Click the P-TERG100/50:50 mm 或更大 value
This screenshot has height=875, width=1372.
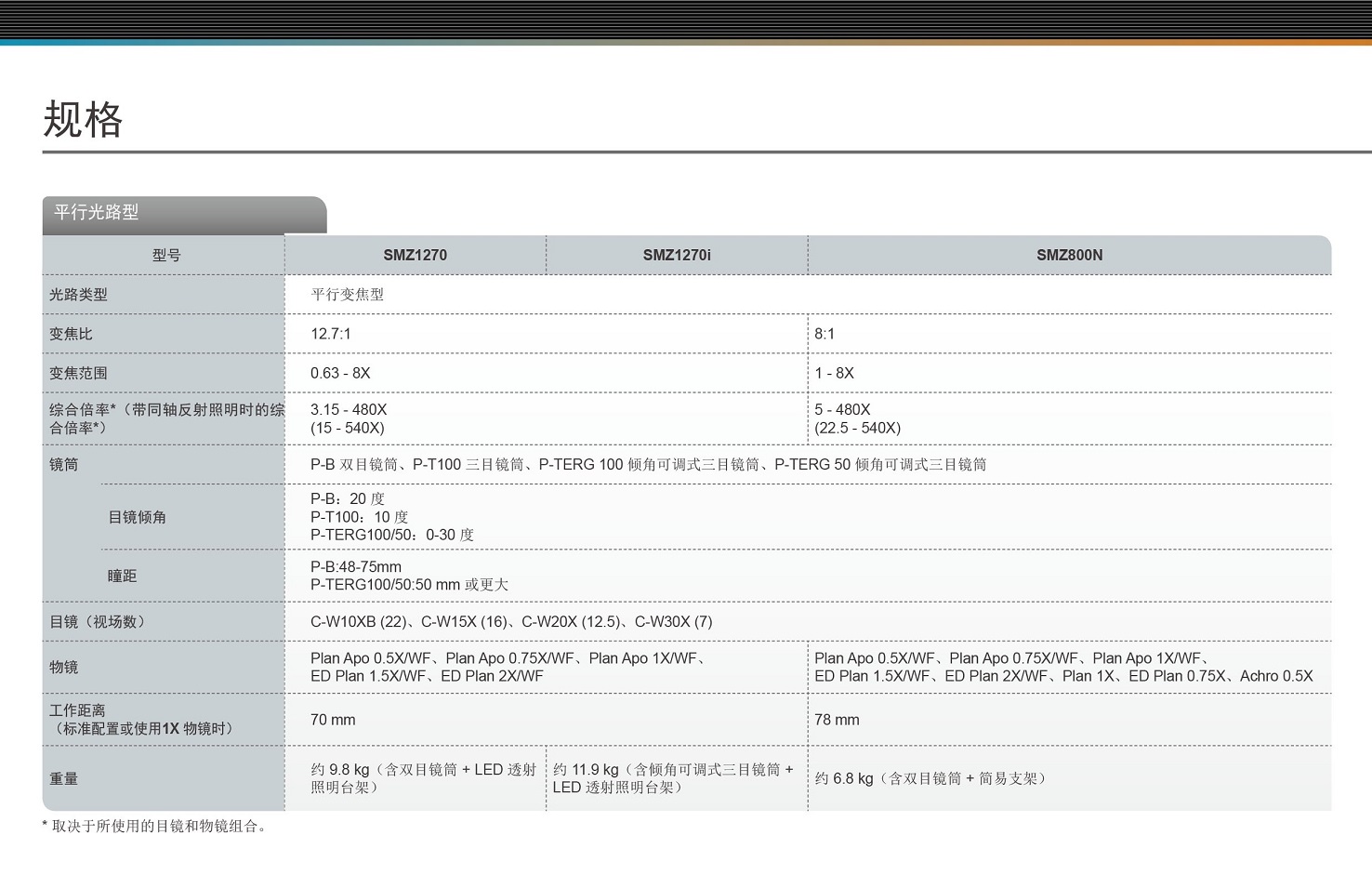pyautogui.click(x=409, y=585)
